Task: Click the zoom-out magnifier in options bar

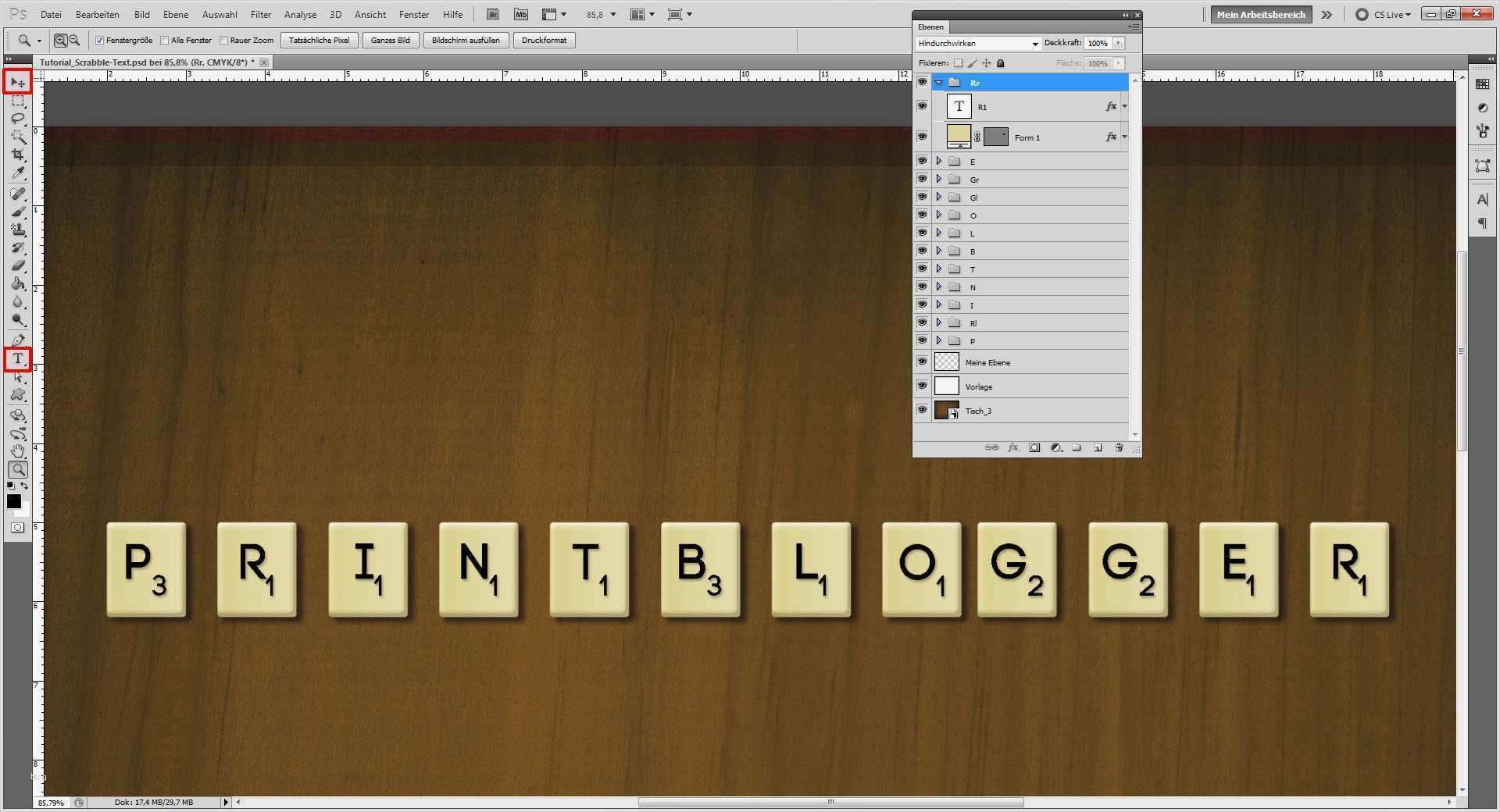Action: pos(74,40)
